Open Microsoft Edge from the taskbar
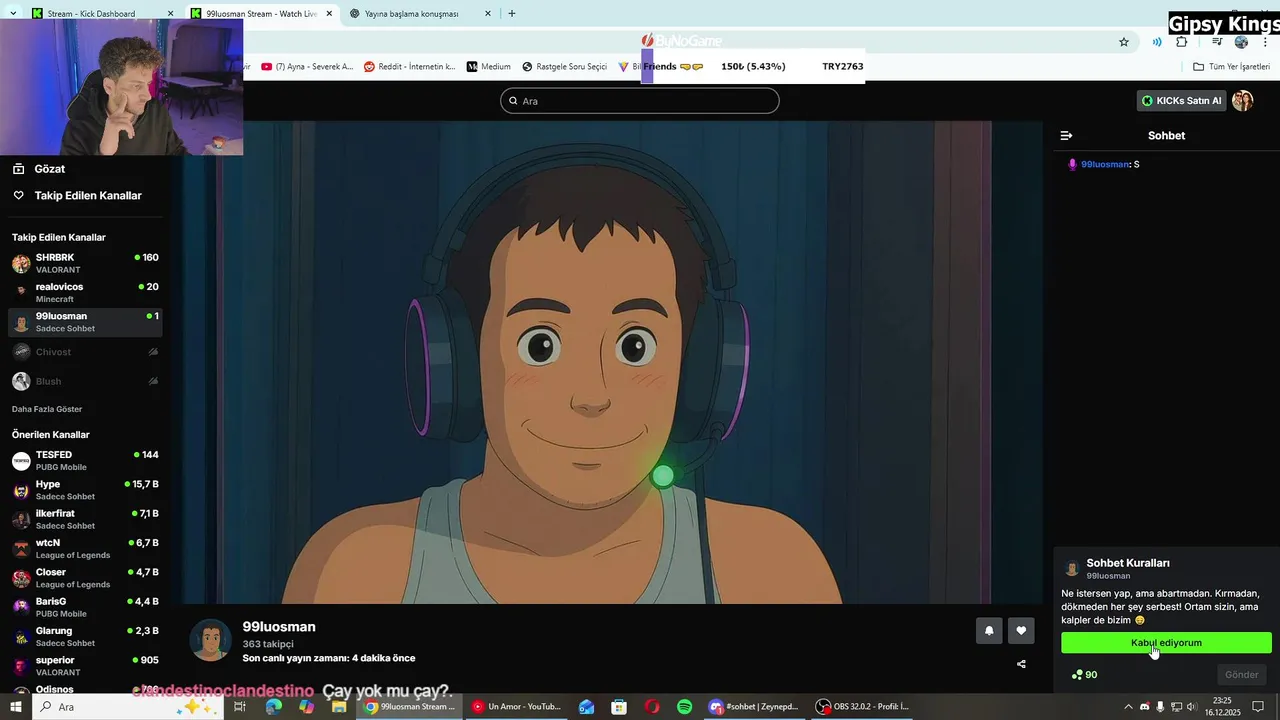The width and height of the screenshot is (1280, 720). (x=274, y=707)
